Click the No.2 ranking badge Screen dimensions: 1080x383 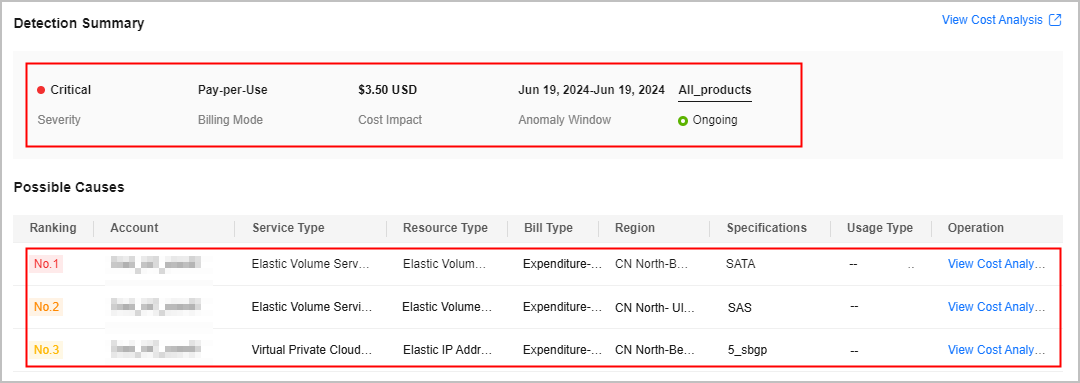coord(46,307)
